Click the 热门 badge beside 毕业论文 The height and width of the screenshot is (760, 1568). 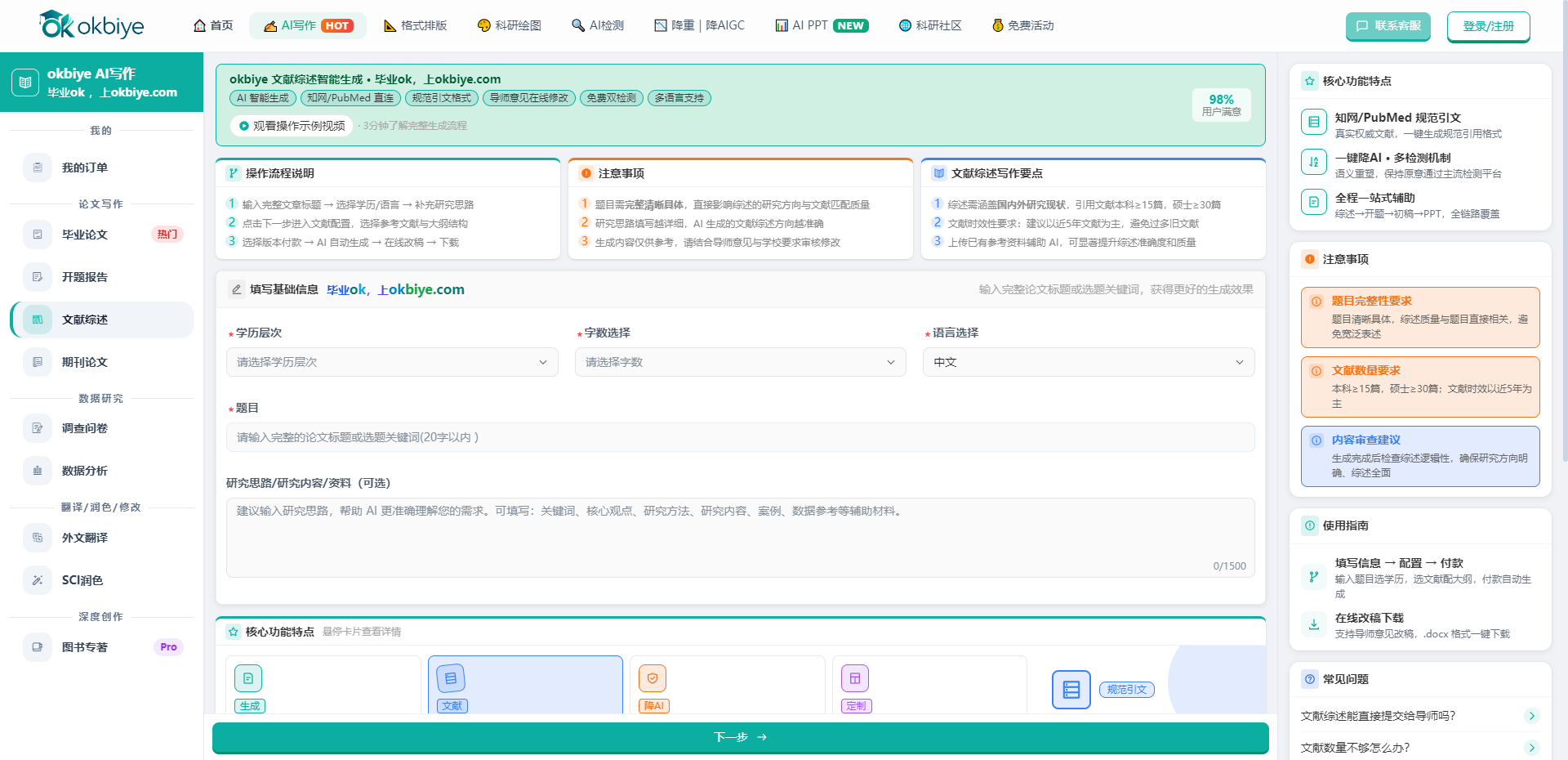pos(167,235)
